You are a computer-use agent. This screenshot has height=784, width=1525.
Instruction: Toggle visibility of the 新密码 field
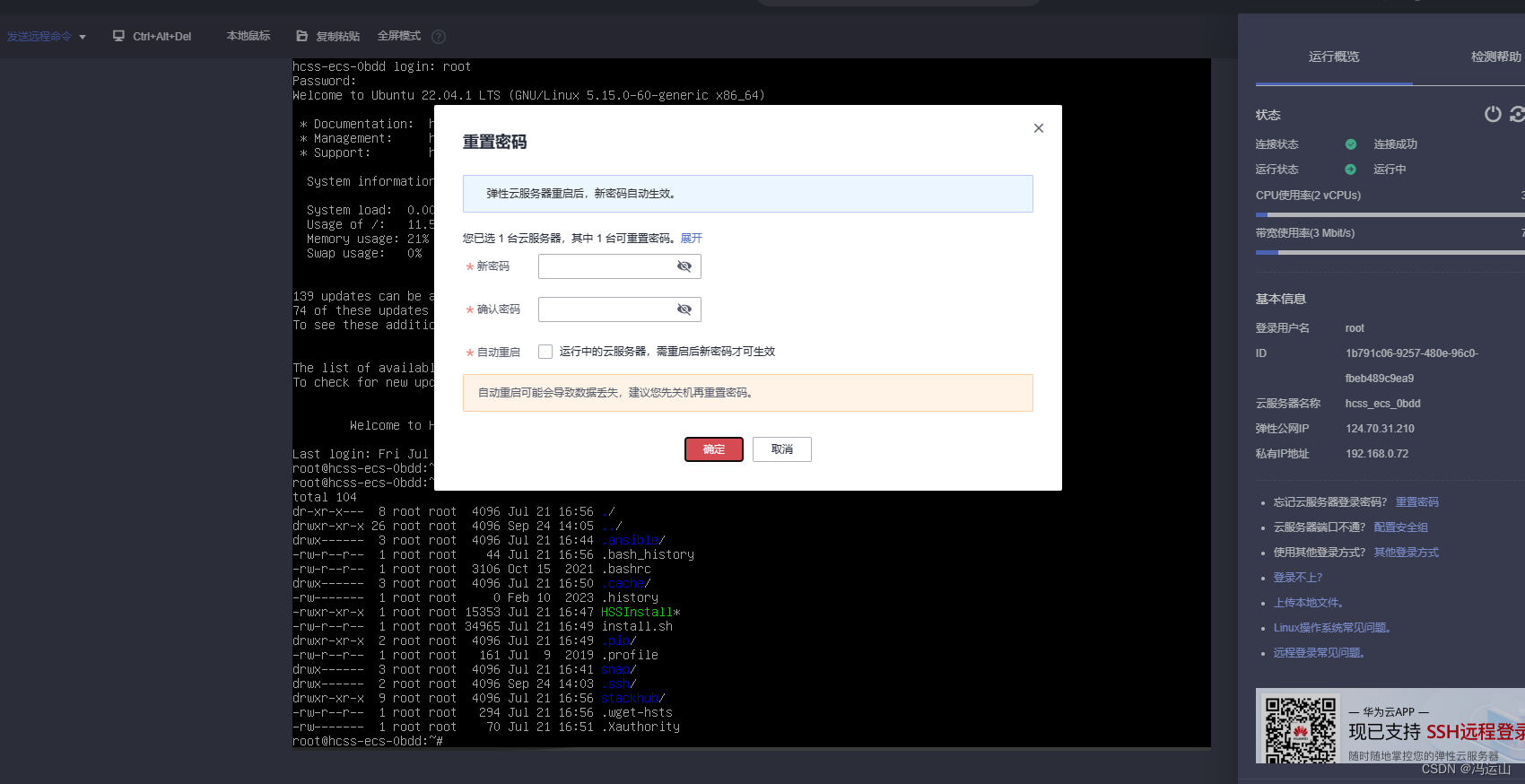(x=684, y=266)
